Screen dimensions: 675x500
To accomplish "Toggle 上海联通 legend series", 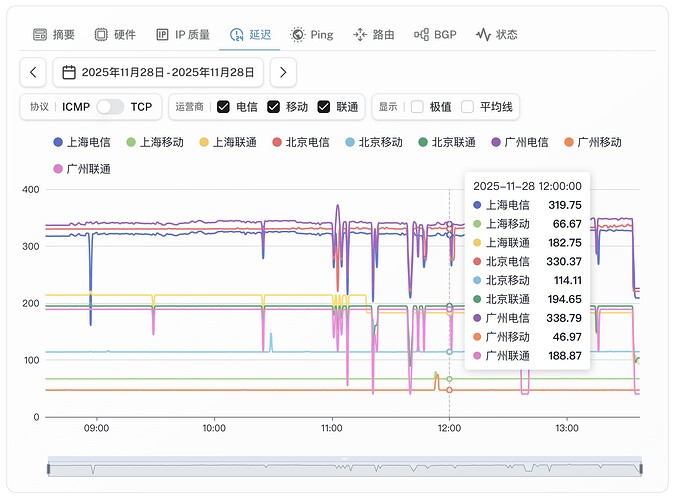I will click(x=228, y=142).
